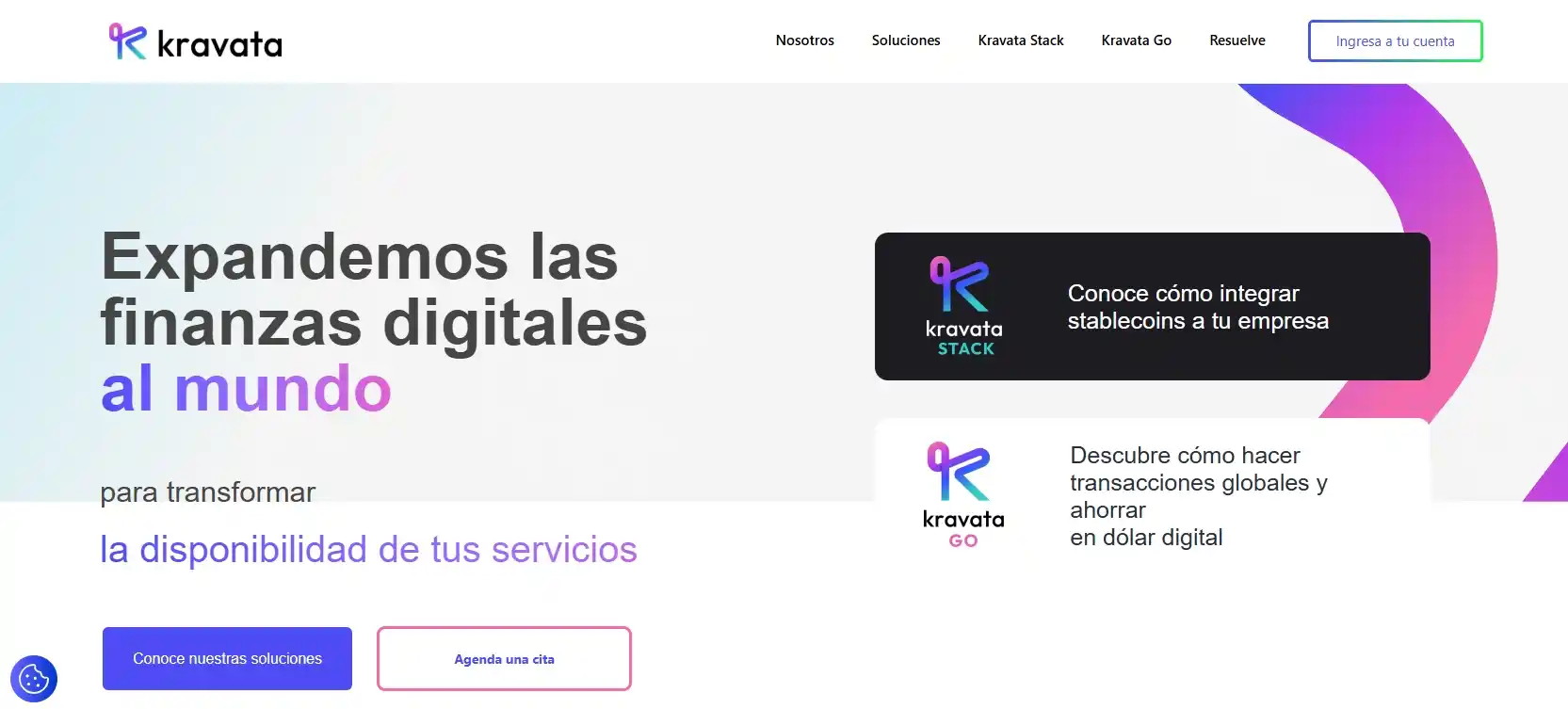Click the "la disponibilidad de tus servicios" text
This screenshot has width=1568, height=709.
pyautogui.click(x=368, y=550)
